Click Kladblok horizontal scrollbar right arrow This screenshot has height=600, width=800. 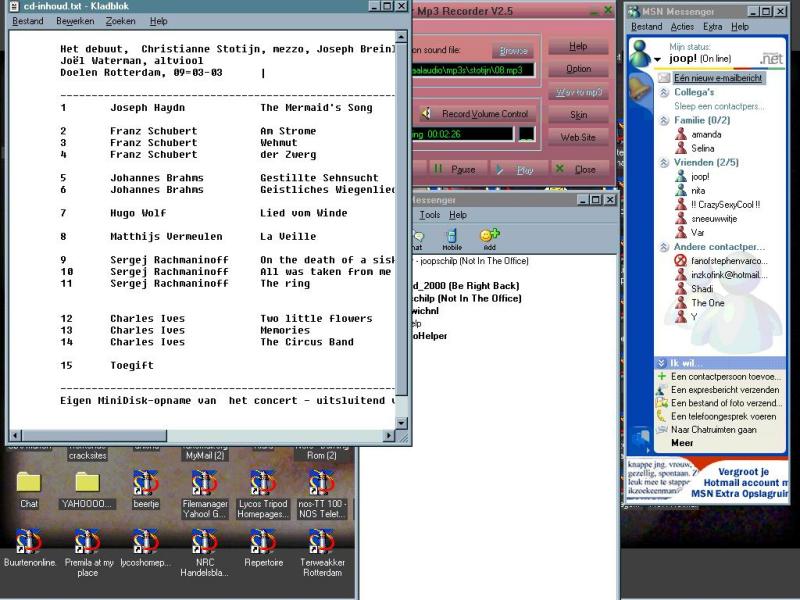pyautogui.click(x=389, y=436)
